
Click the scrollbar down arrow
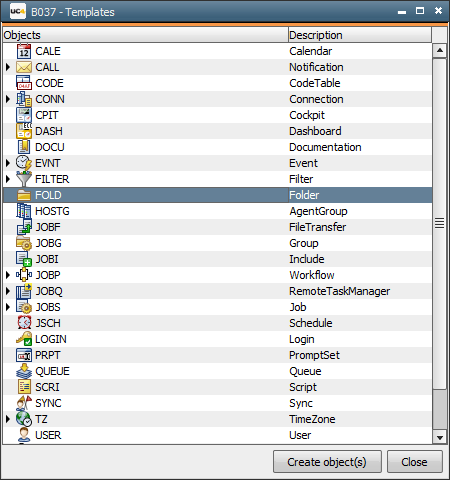pos(440,437)
